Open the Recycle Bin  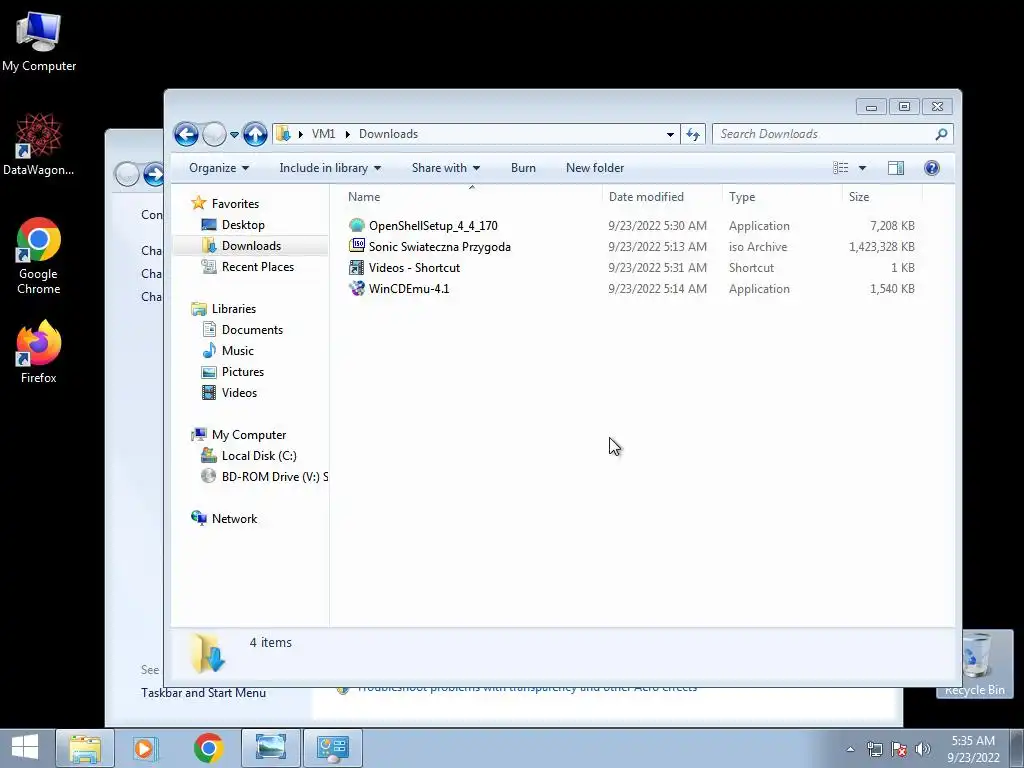point(975,664)
